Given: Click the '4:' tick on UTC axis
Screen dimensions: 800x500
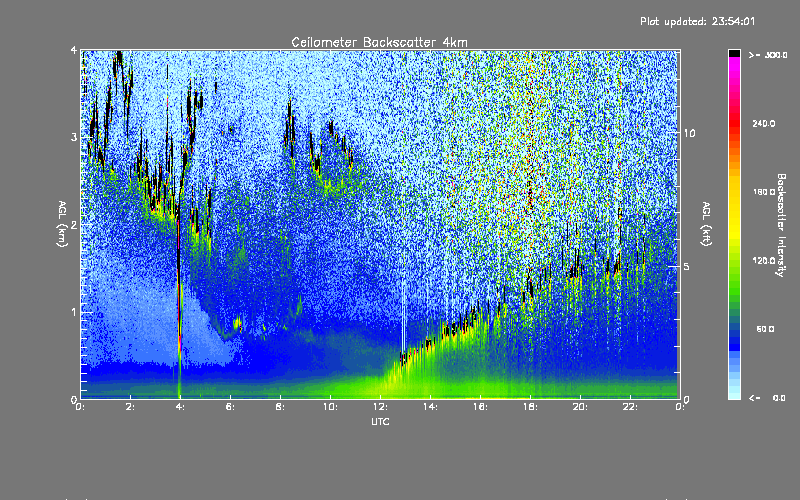Looking at the screenshot, I should [x=180, y=407].
